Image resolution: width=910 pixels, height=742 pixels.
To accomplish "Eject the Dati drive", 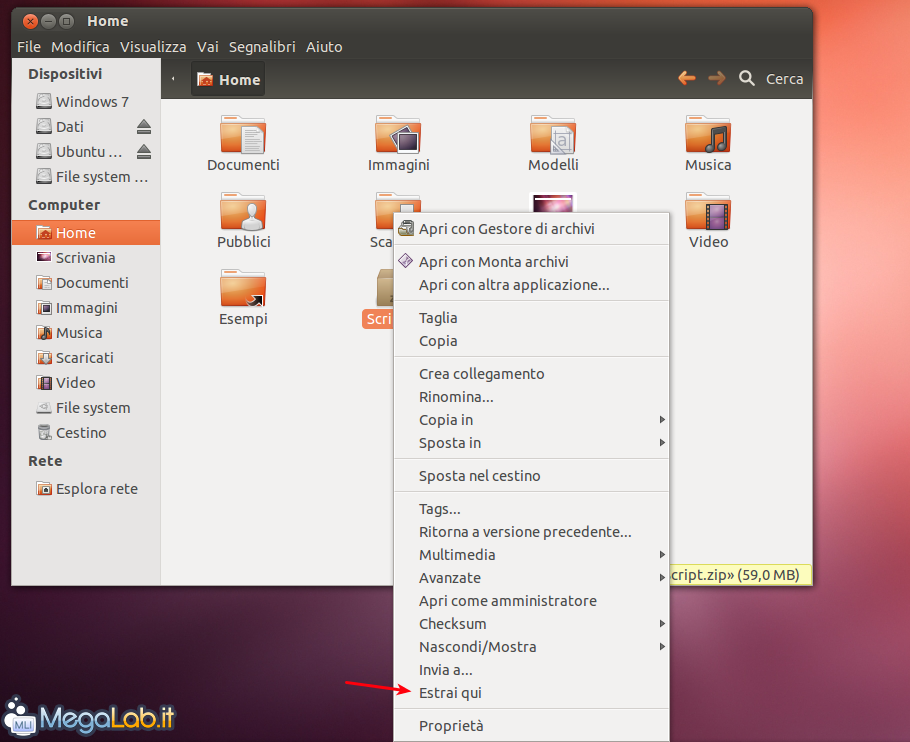I will tap(144, 126).
